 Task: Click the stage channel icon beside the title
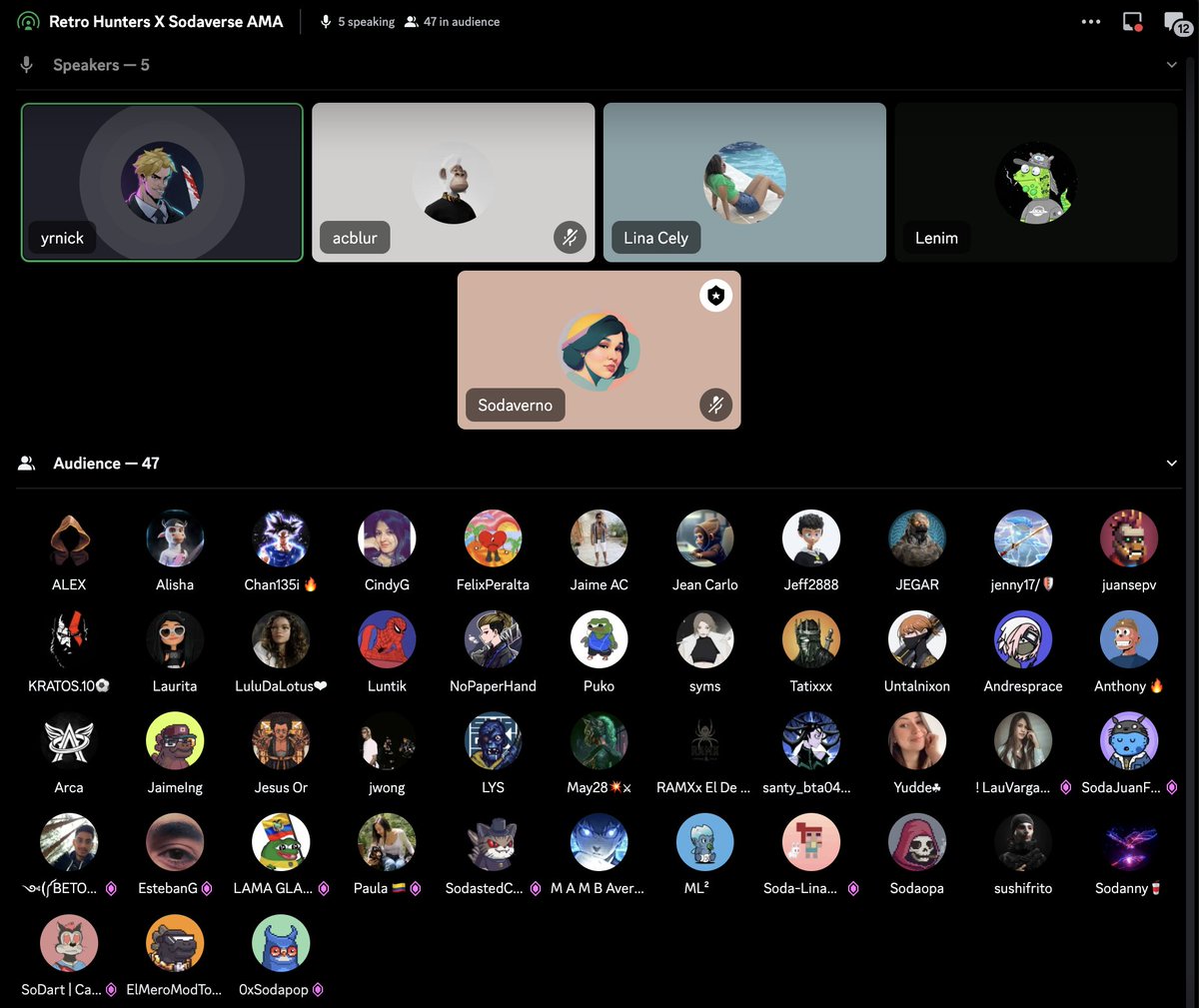[28, 21]
